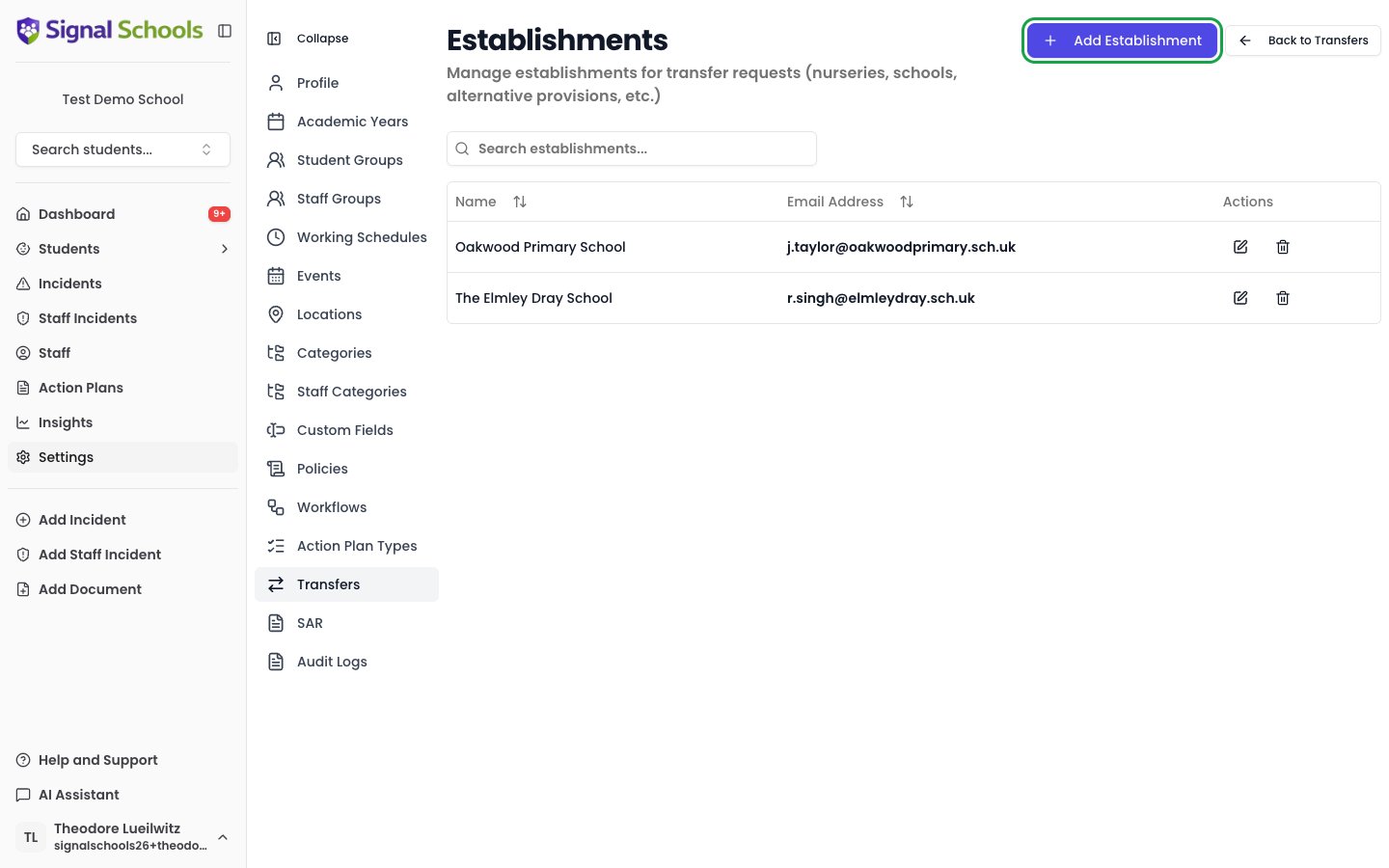
Task: Go to Staff Groups settings
Action: [346, 199]
